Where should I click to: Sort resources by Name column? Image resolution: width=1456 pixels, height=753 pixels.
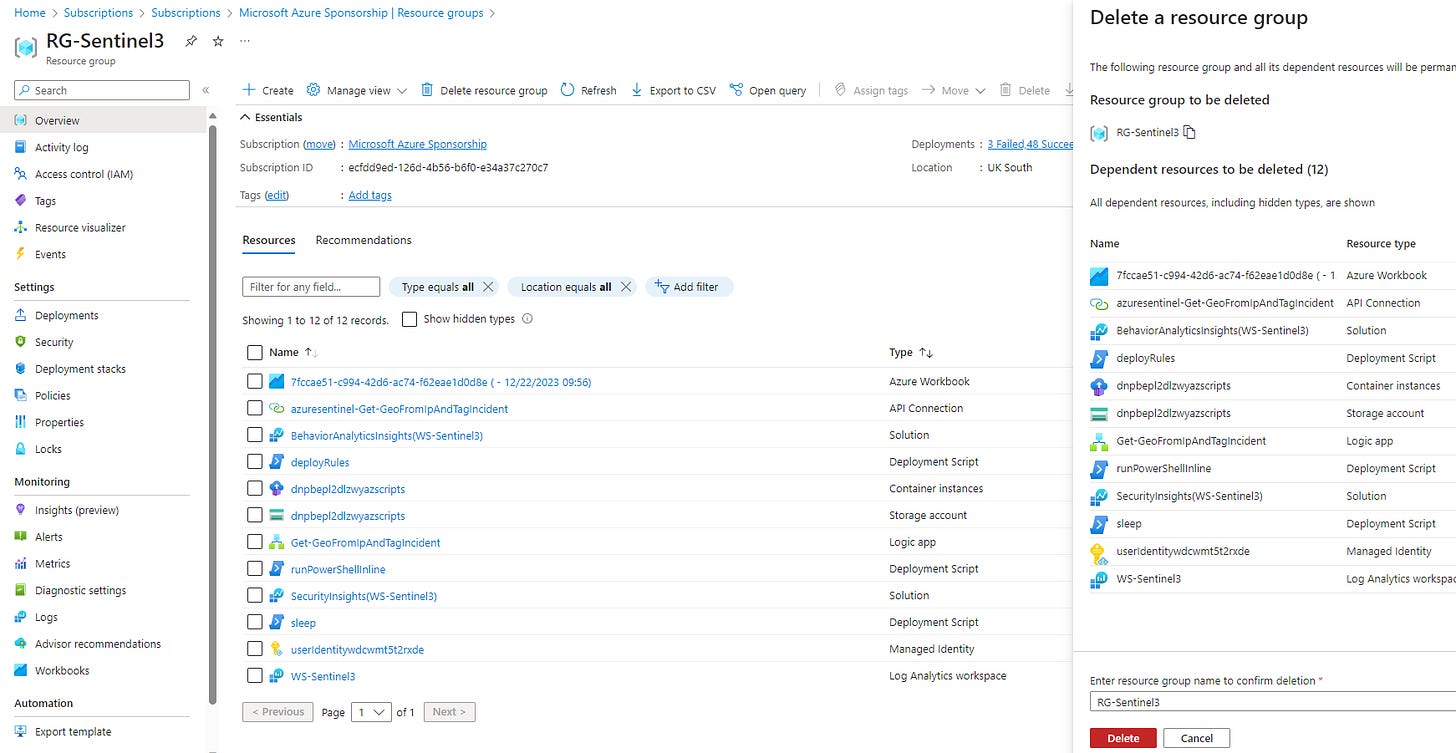pyautogui.click(x=293, y=352)
